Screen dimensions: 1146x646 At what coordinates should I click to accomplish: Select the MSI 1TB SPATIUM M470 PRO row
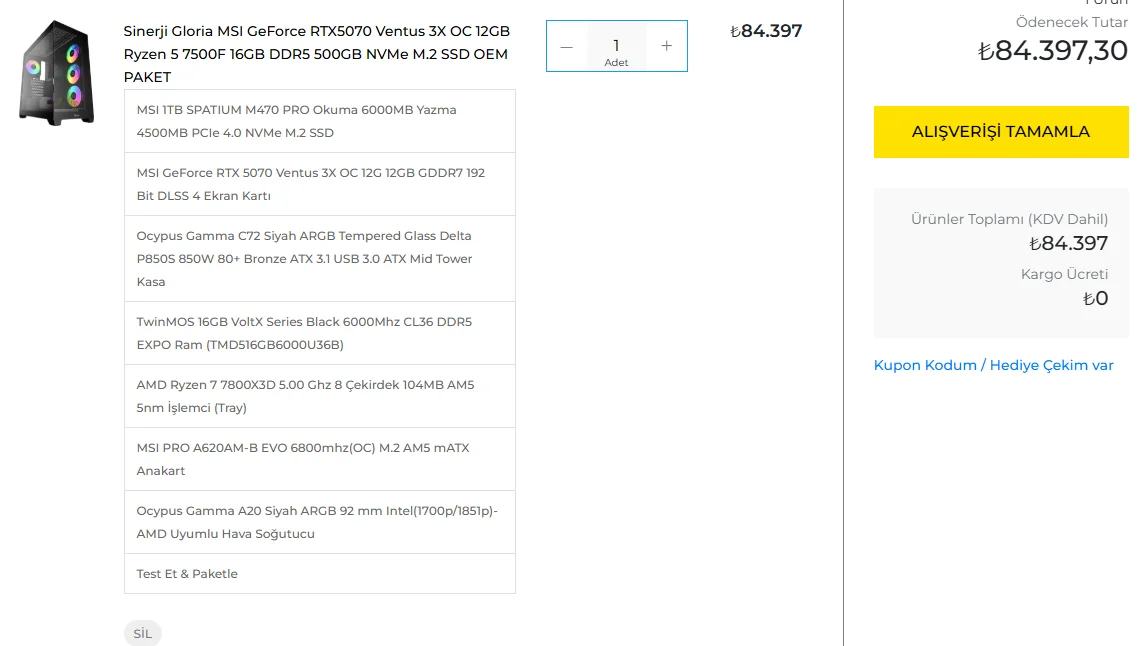[x=319, y=121]
